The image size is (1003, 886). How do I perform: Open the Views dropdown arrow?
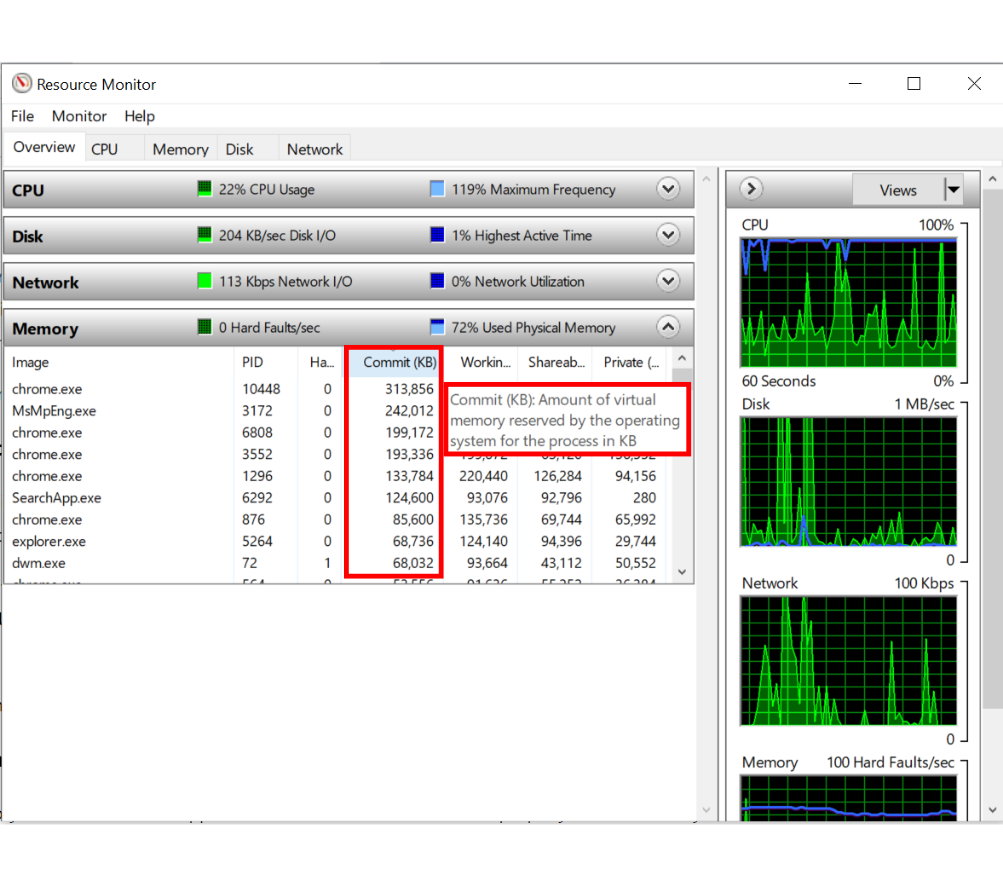coord(953,190)
